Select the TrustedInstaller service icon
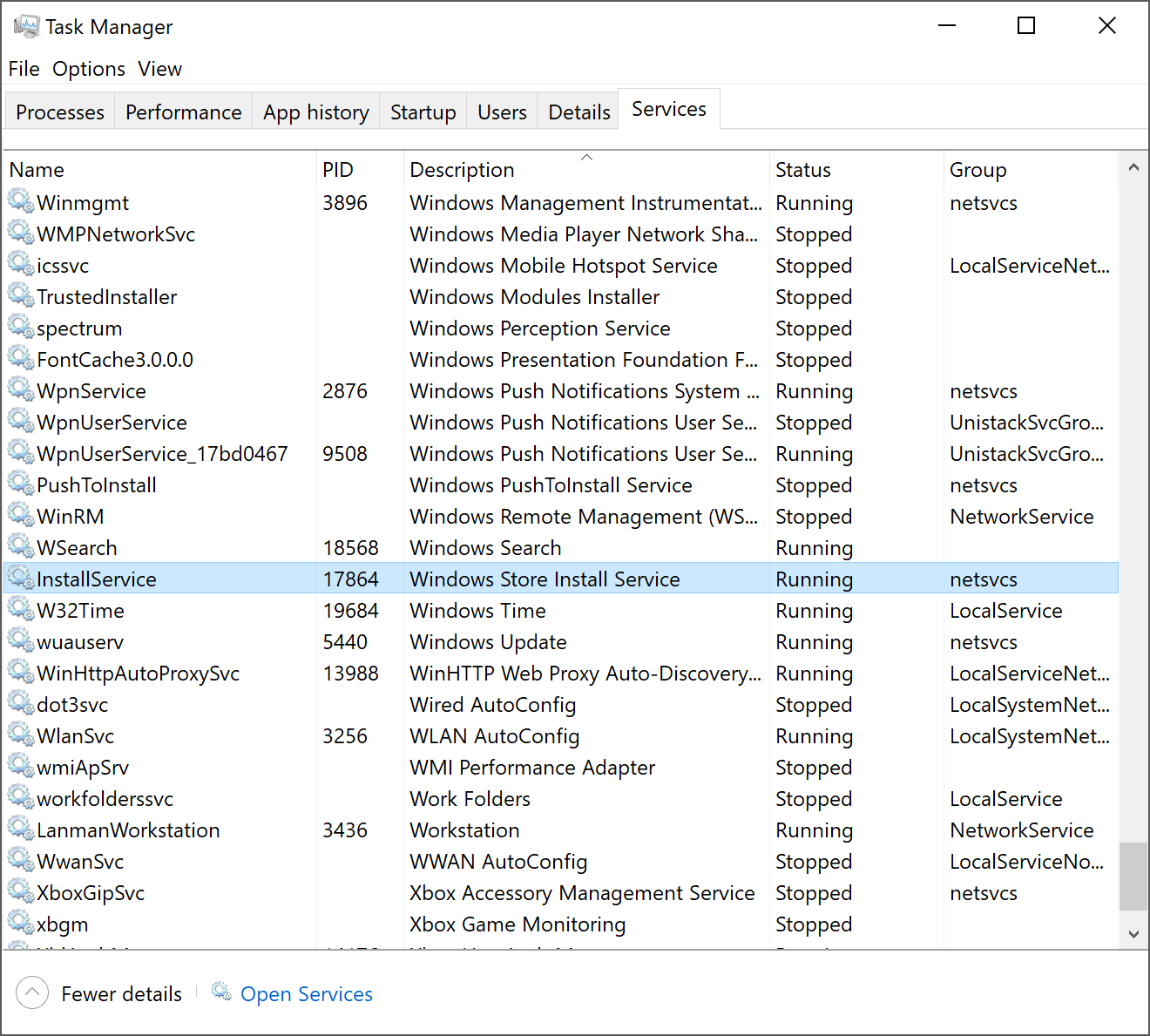Viewport: 1150px width, 1036px height. click(x=21, y=295)
